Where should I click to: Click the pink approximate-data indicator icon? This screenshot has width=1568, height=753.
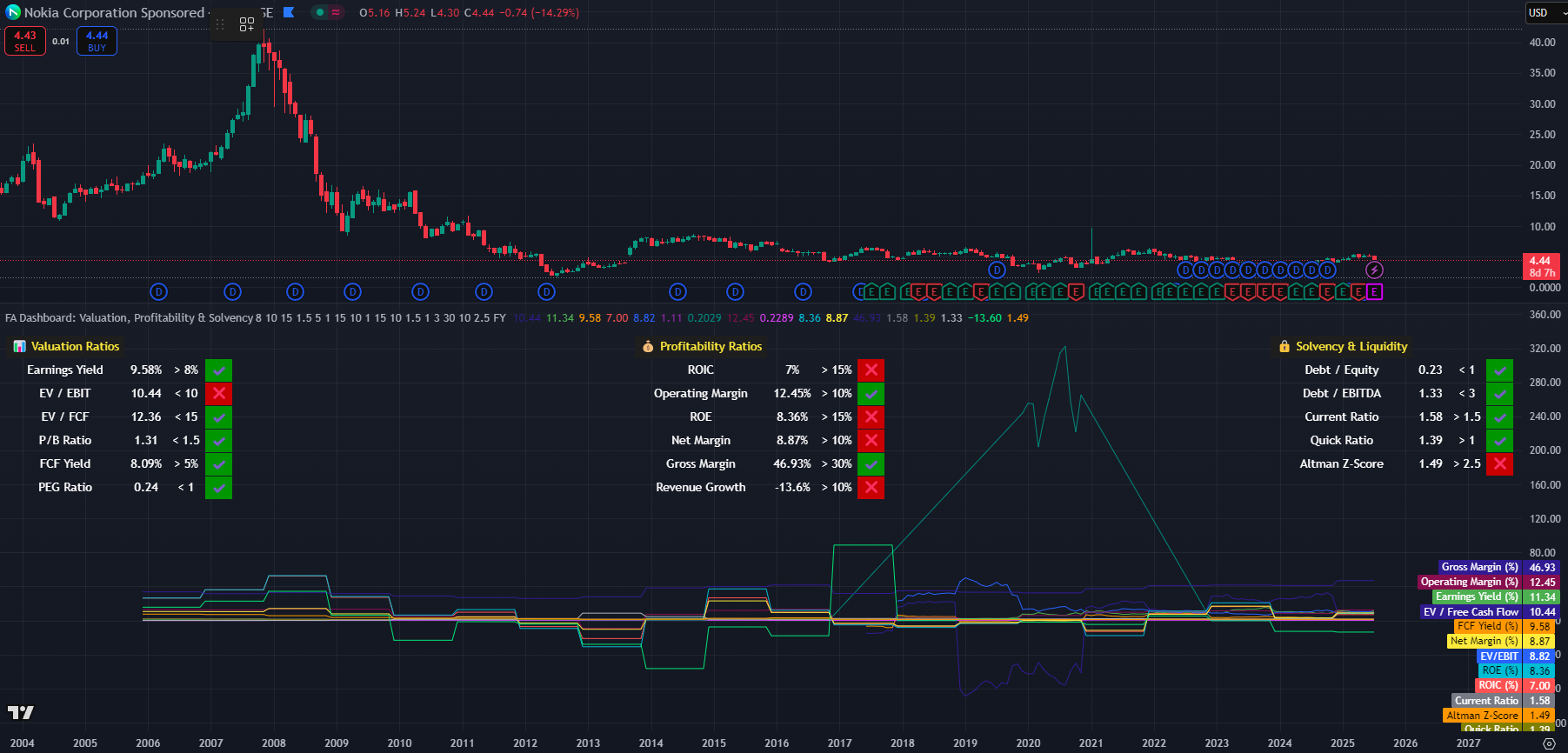click(x=336, y=12)
